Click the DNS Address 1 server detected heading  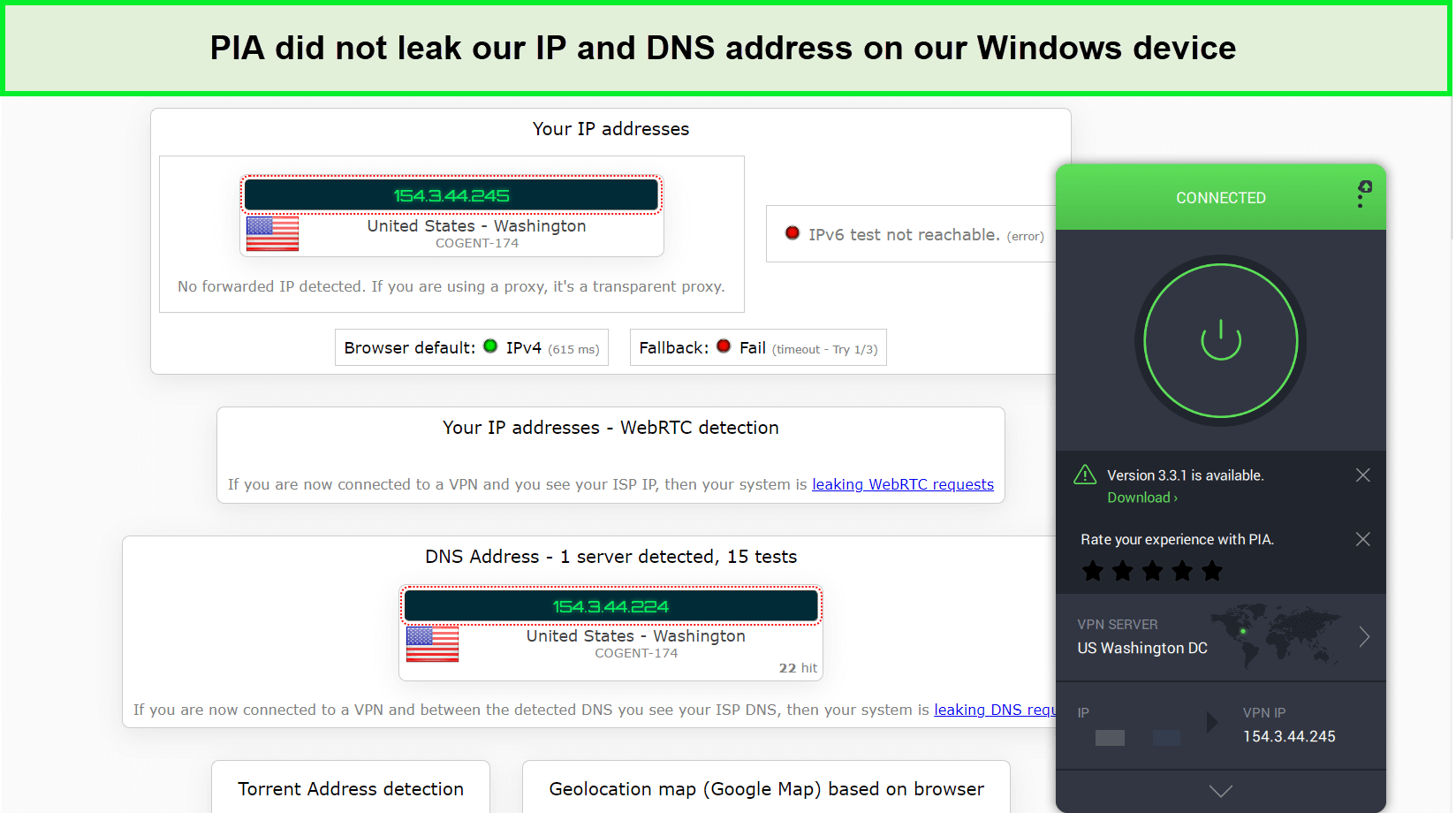click(x=610, y=557)
